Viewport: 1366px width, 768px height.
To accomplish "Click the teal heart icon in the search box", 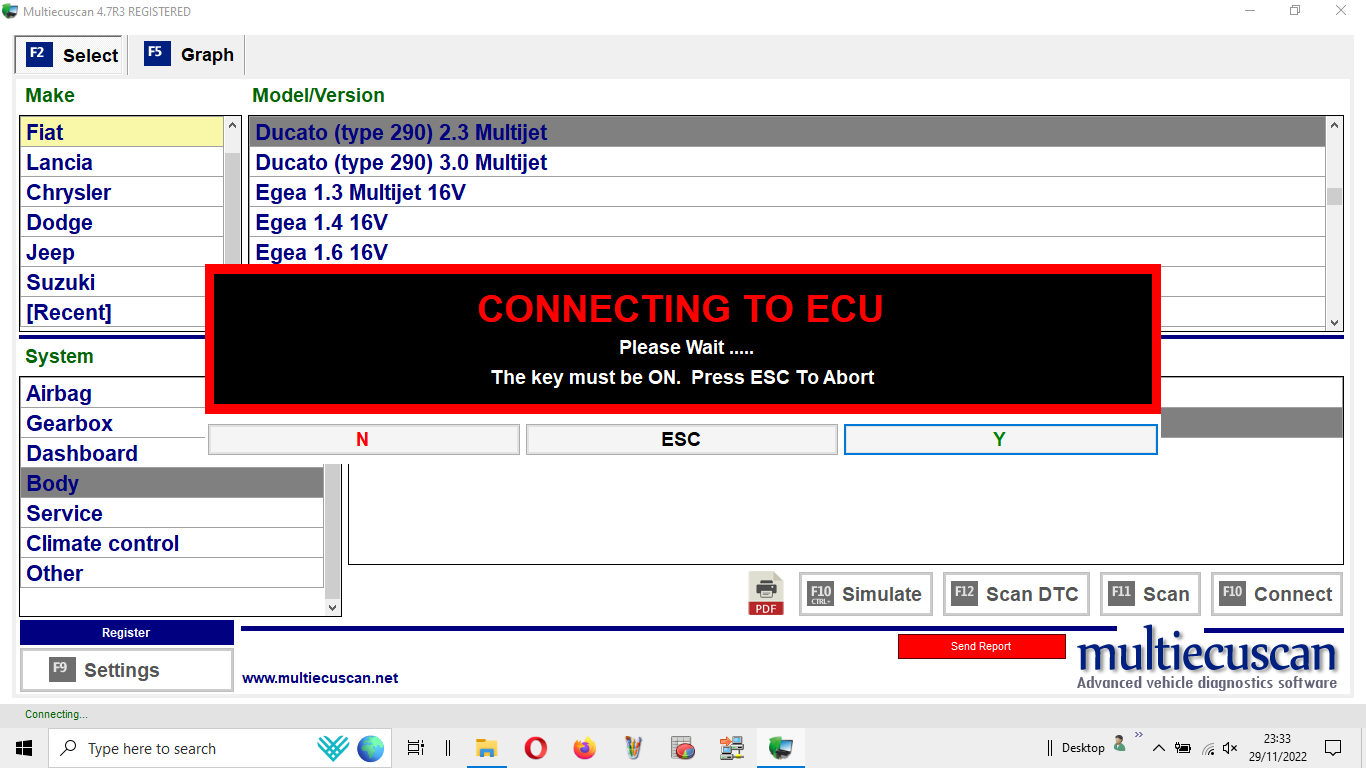I will [x=333, y=748].
